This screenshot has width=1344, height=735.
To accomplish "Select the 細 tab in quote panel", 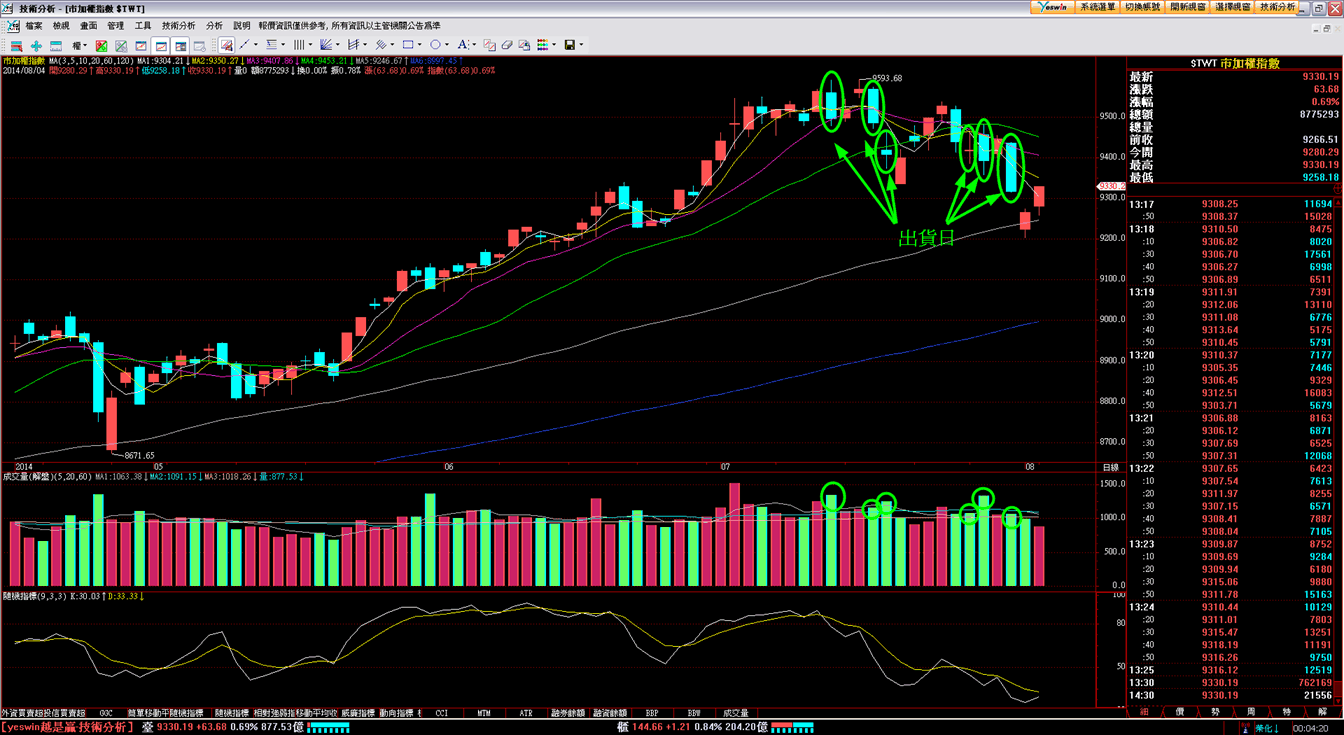I will (1144, 712).
